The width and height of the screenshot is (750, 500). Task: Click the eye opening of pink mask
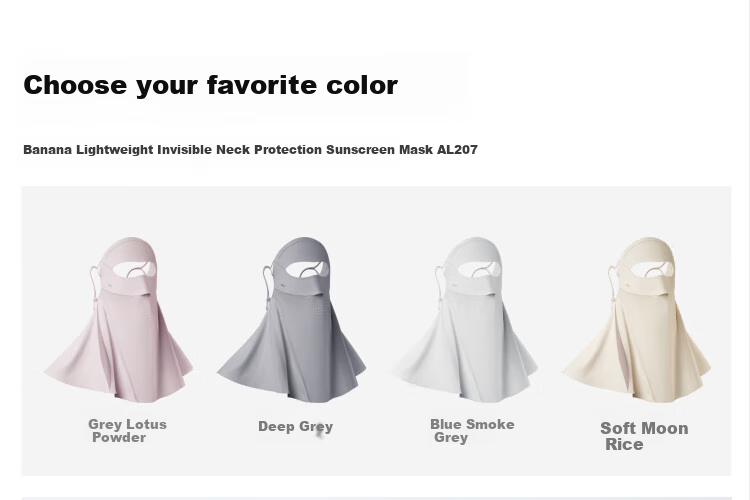[x=136, y=269]
